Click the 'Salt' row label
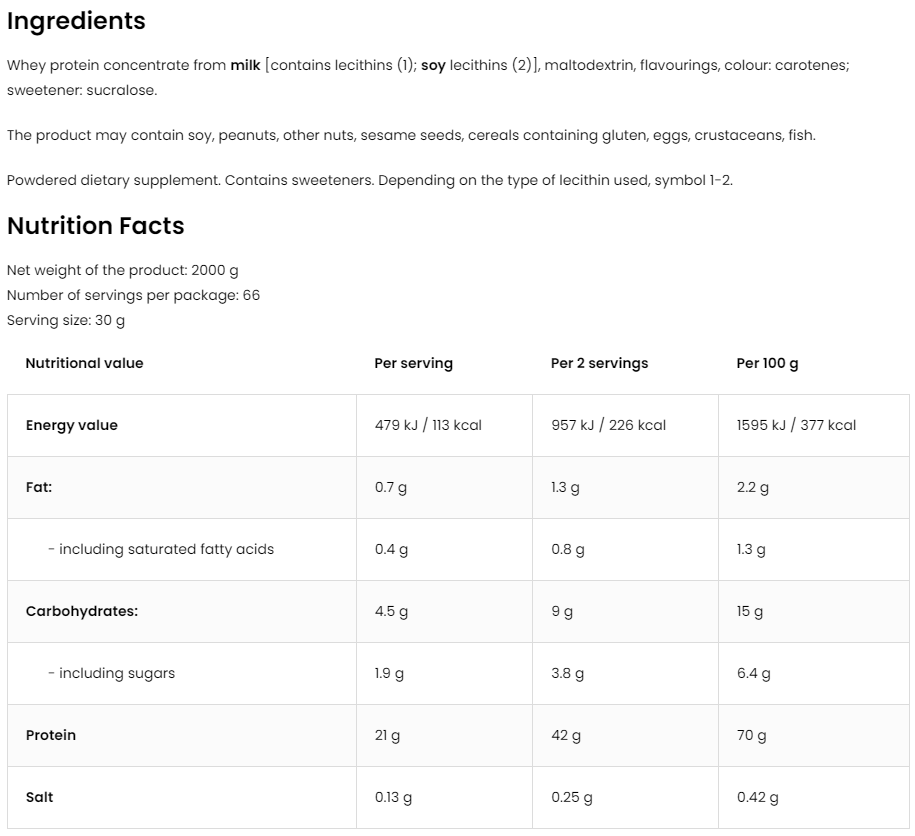 (x=39, y=797)
